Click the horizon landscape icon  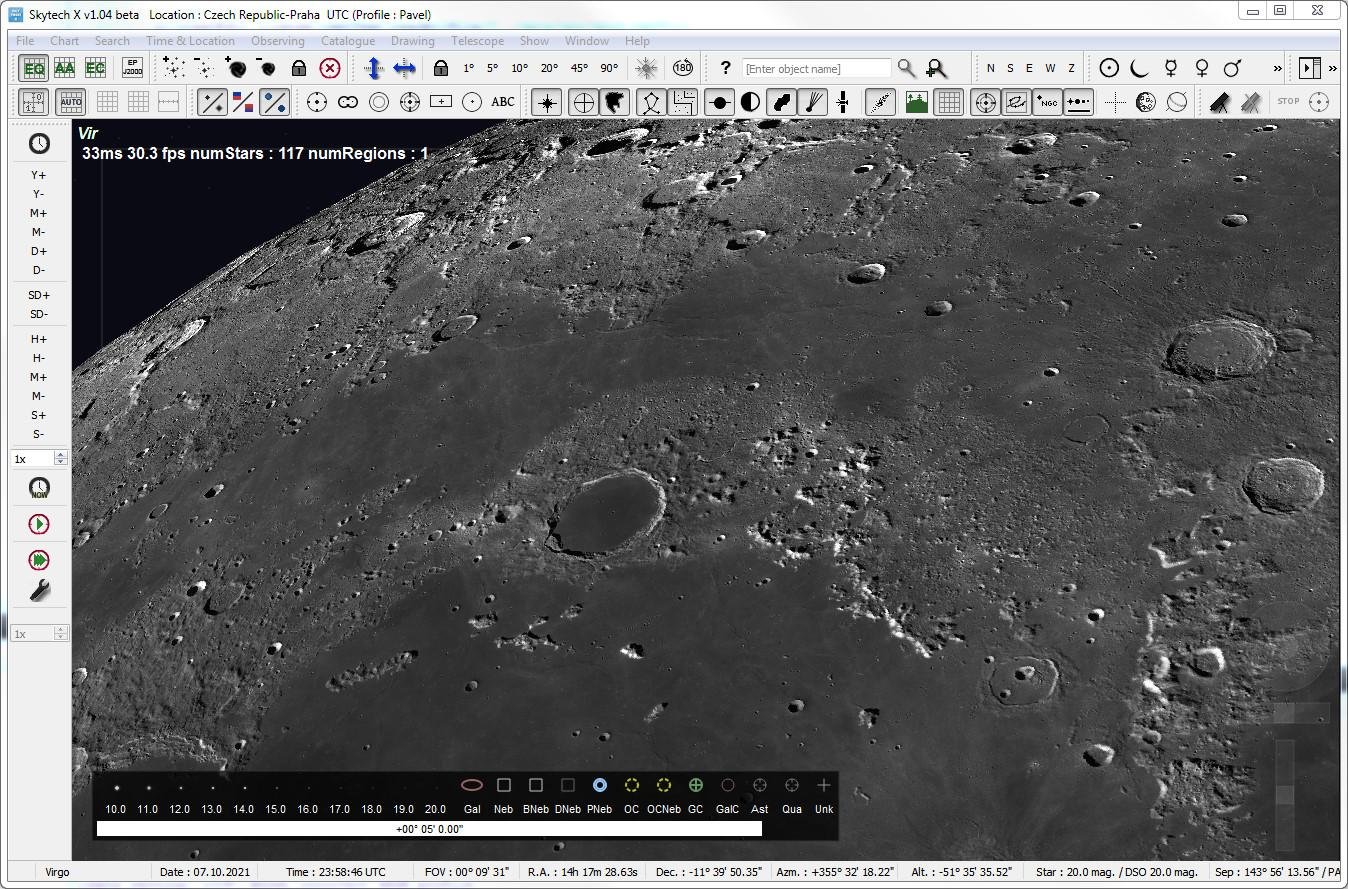click(x=916, y=102)
